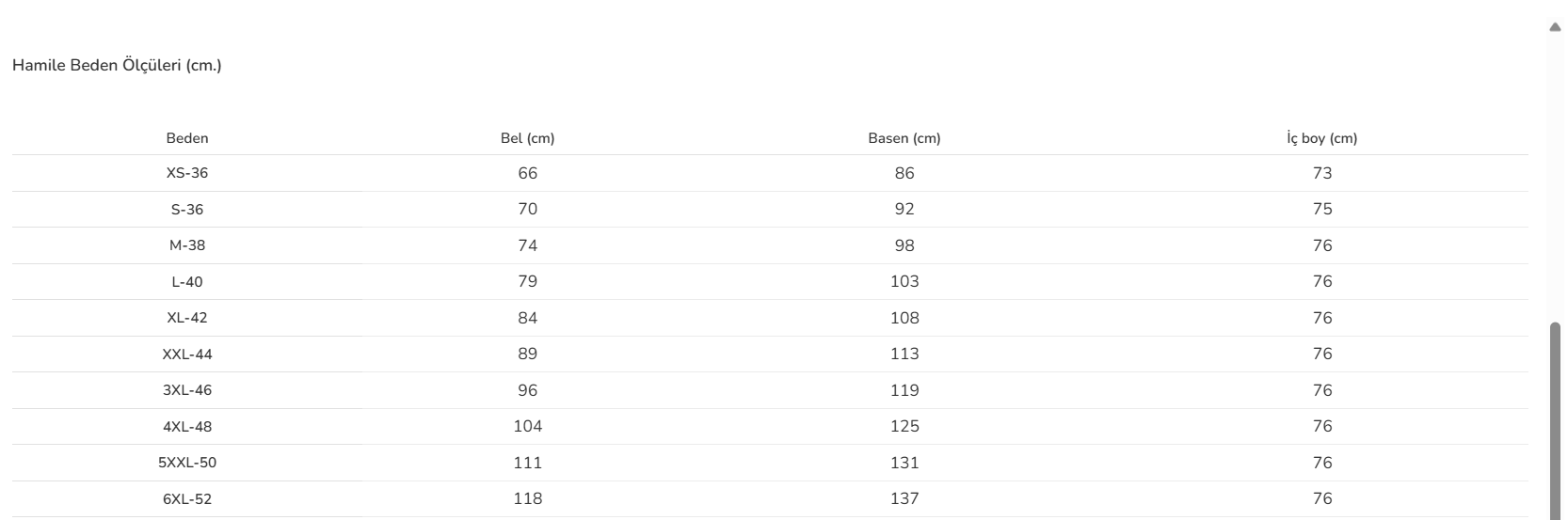Image resolution: width=1568 pixels, height=520 pixels.
Task: Click the XS-36 size row label
Action: click(x=187, y=173)
